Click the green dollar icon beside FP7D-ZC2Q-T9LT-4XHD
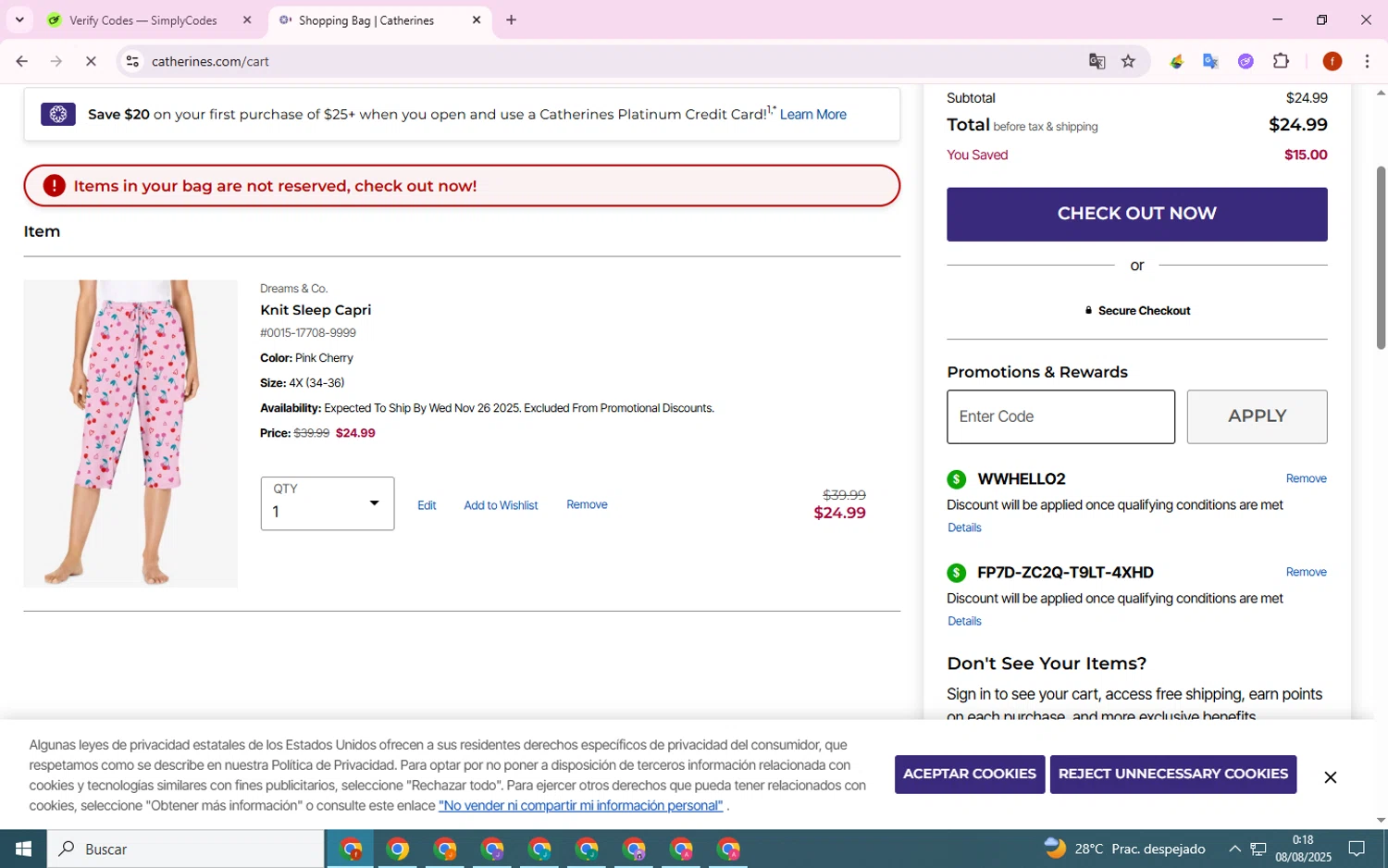 [957, 573]
